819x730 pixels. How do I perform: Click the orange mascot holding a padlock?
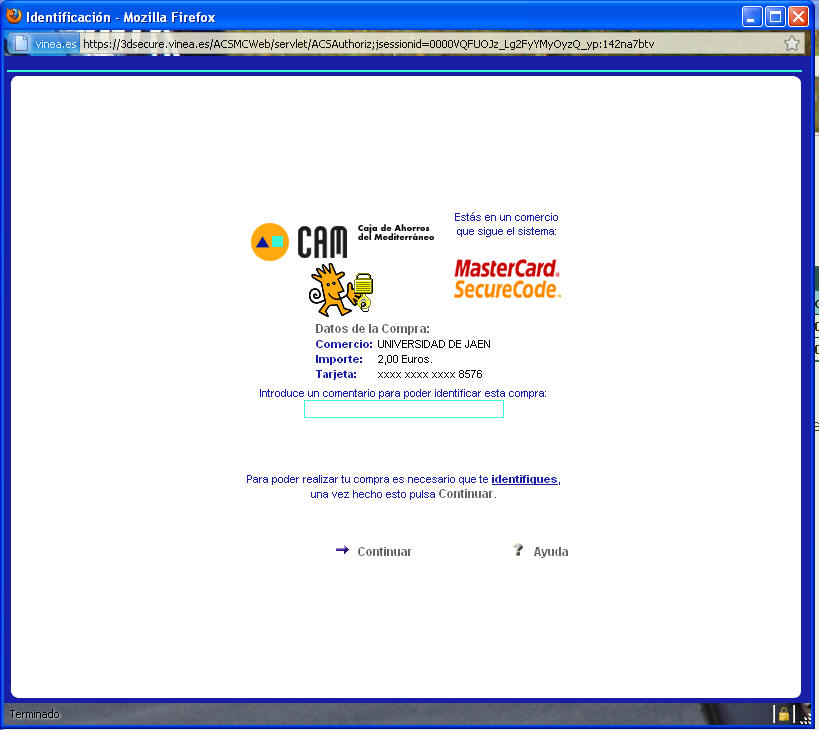click(x=341, y=290)
